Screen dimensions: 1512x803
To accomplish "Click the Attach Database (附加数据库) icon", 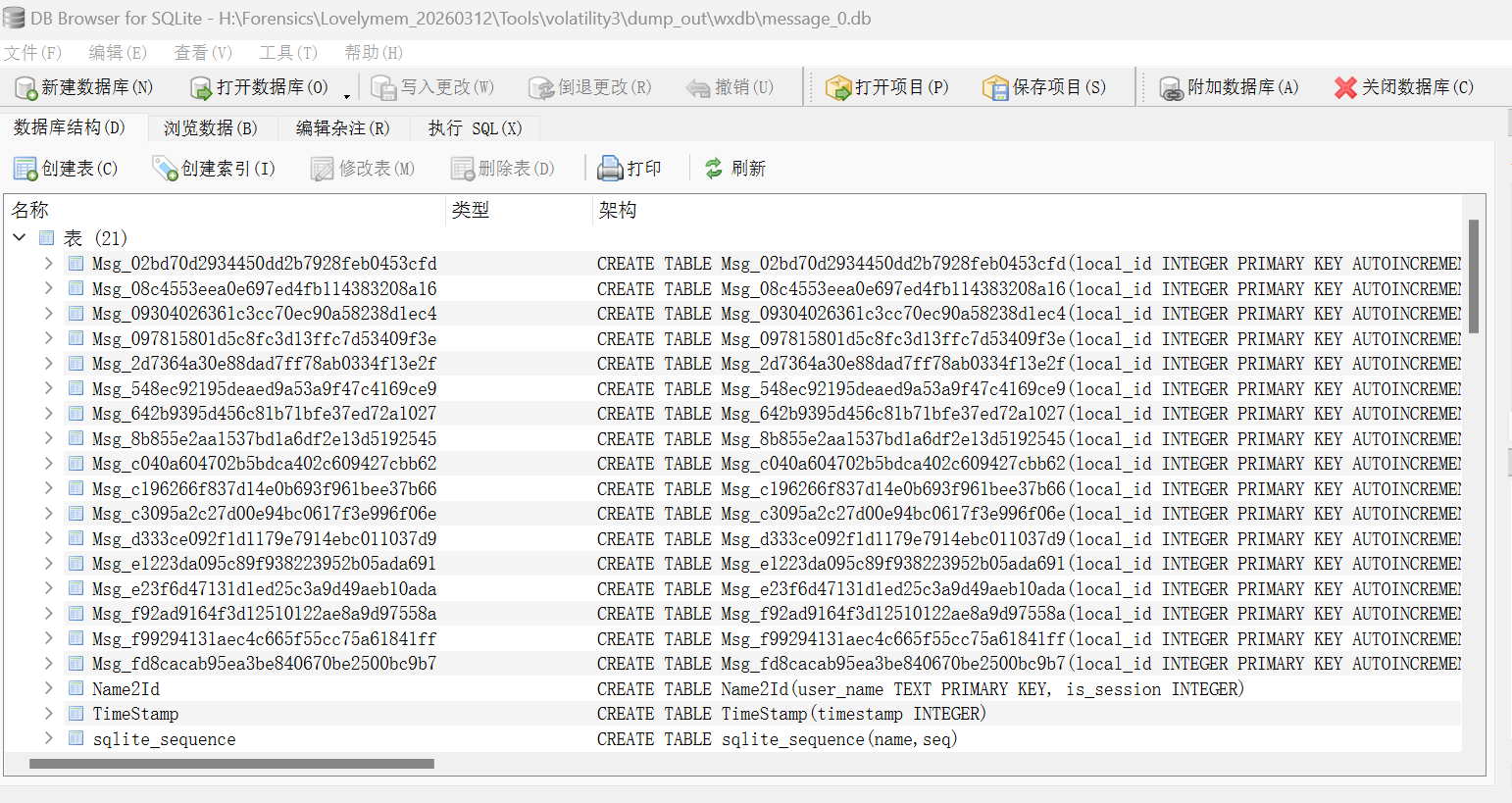I will pyautogui.click(x=1171, y=88).
